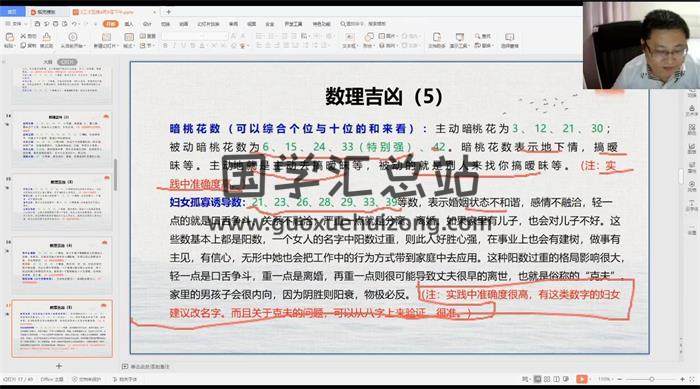Select the highlighted Start (开始) ribbon tab
Screen dimensions: 700x389
(x=110, y=24)
